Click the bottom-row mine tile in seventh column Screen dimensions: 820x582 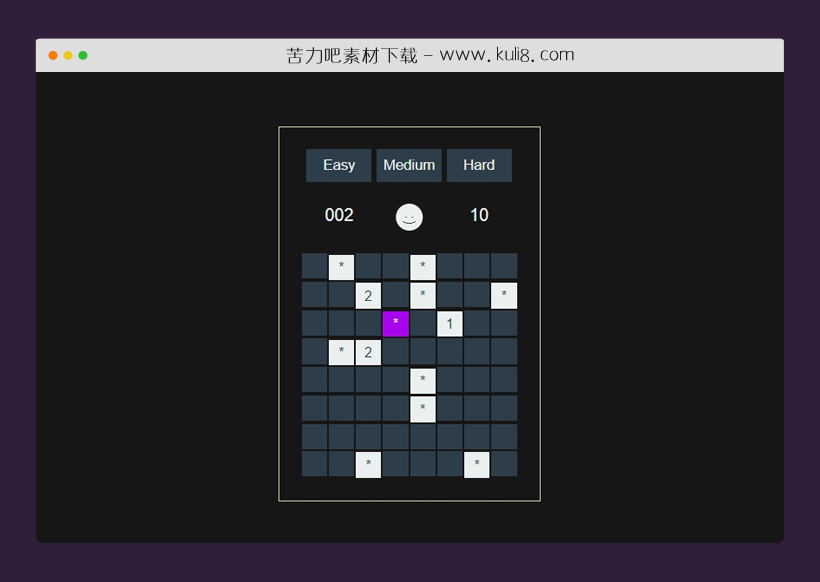point(477,465)
